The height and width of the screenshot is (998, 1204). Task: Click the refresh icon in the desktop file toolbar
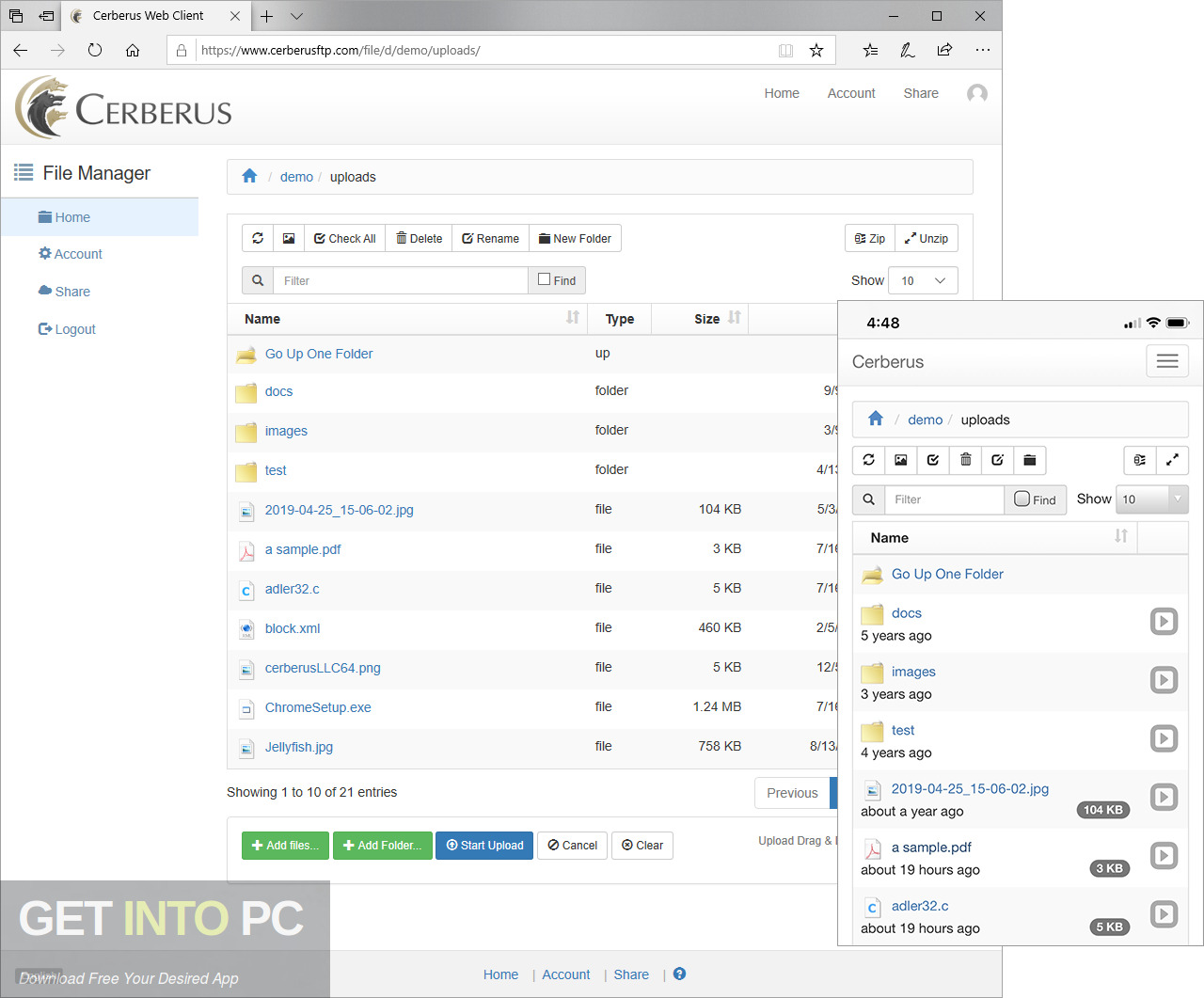(258, 238)
